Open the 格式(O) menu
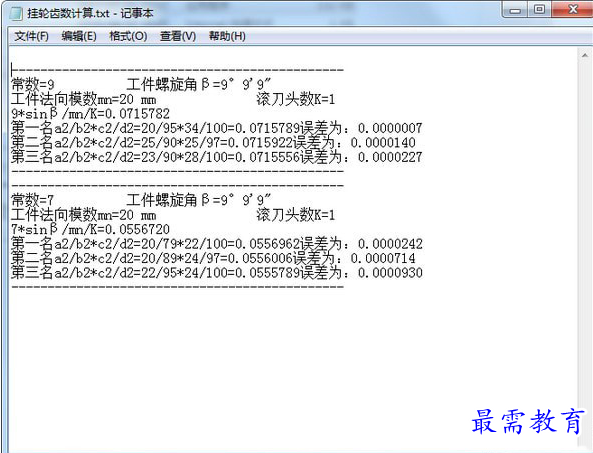The image size is (593, 453). pyautogui.click(x=128, y=36)
